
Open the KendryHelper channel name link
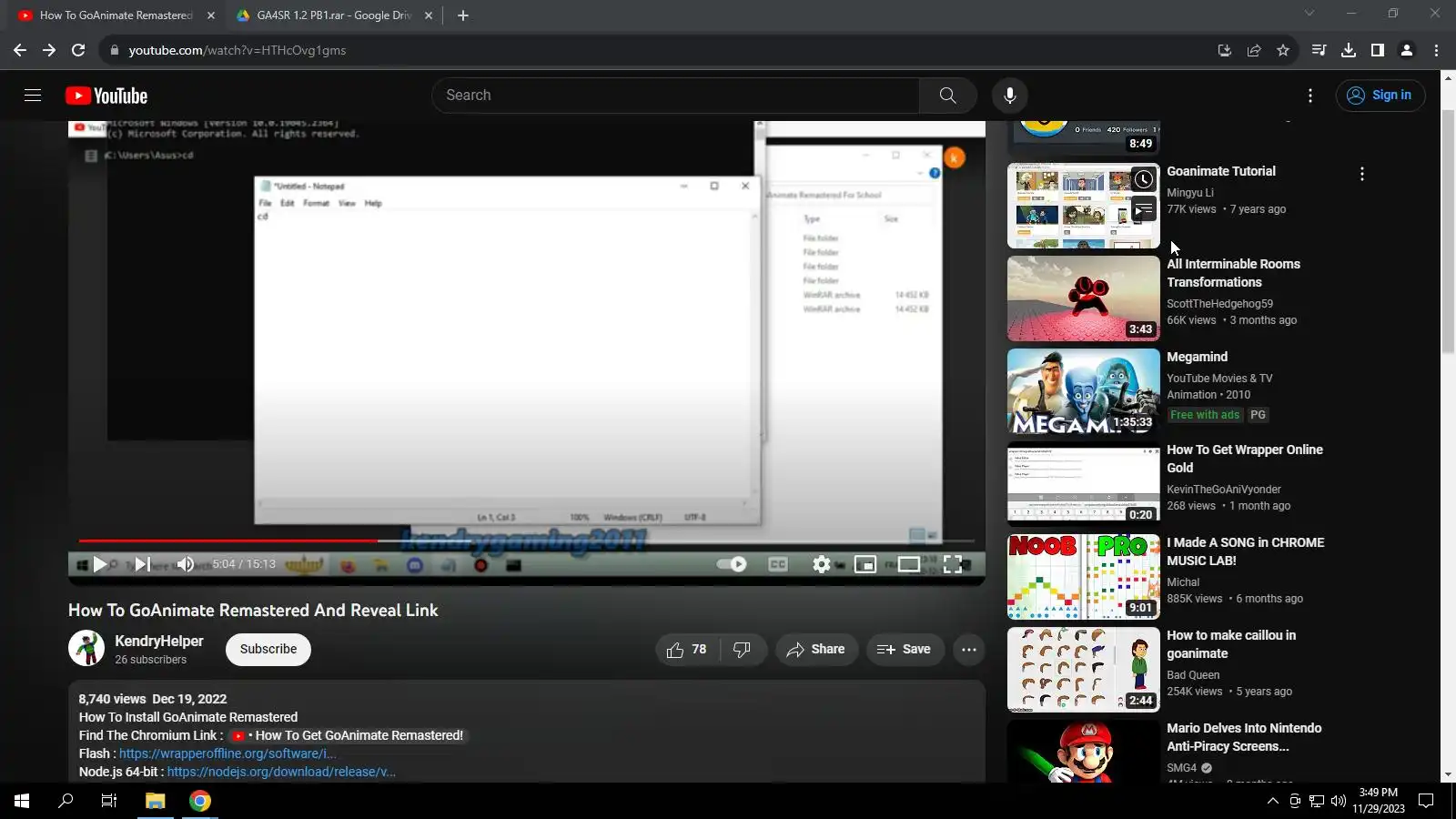tap(159, 642)
